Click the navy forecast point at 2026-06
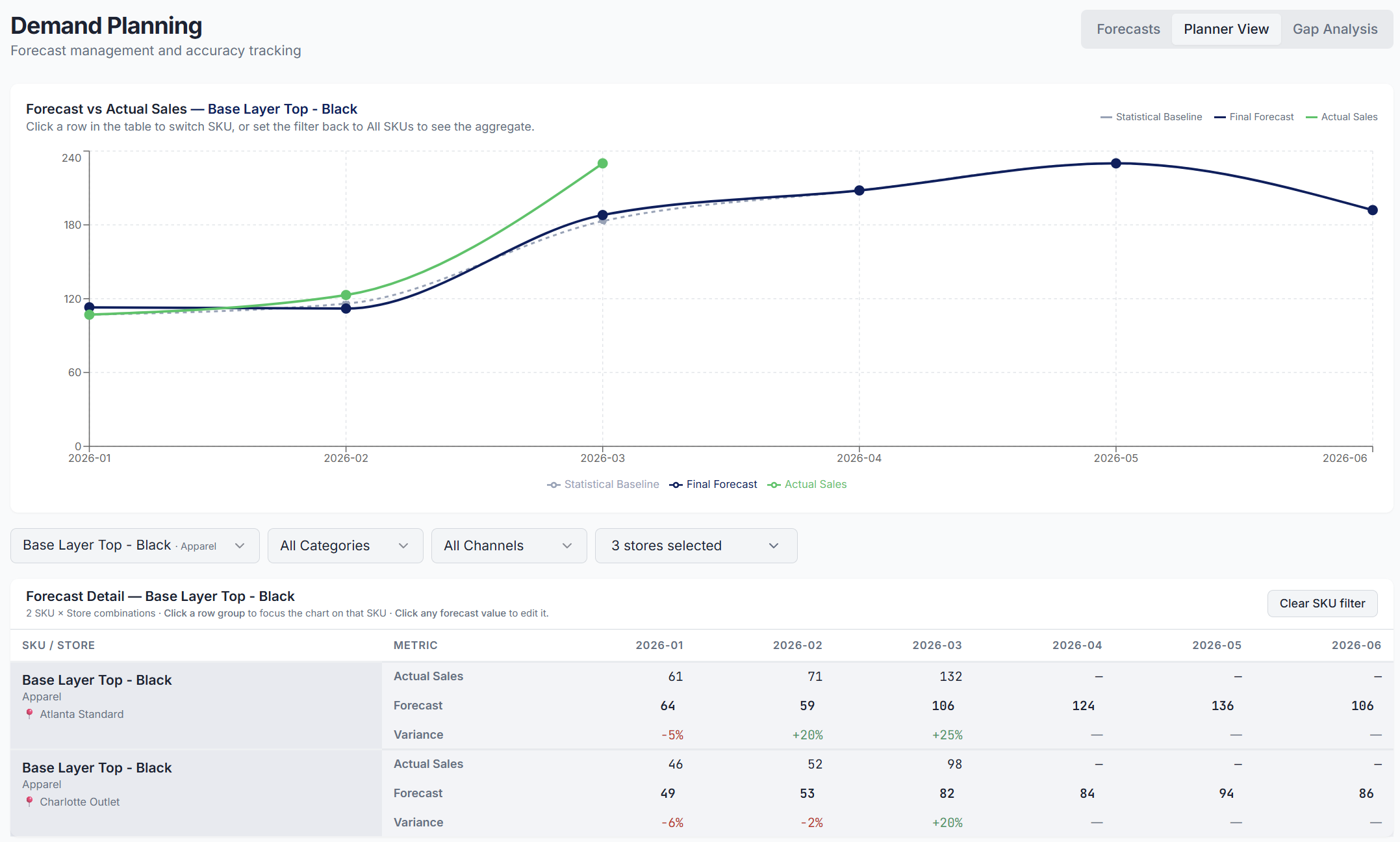This screenshot has width=1400, height=842. point(1371,210)
